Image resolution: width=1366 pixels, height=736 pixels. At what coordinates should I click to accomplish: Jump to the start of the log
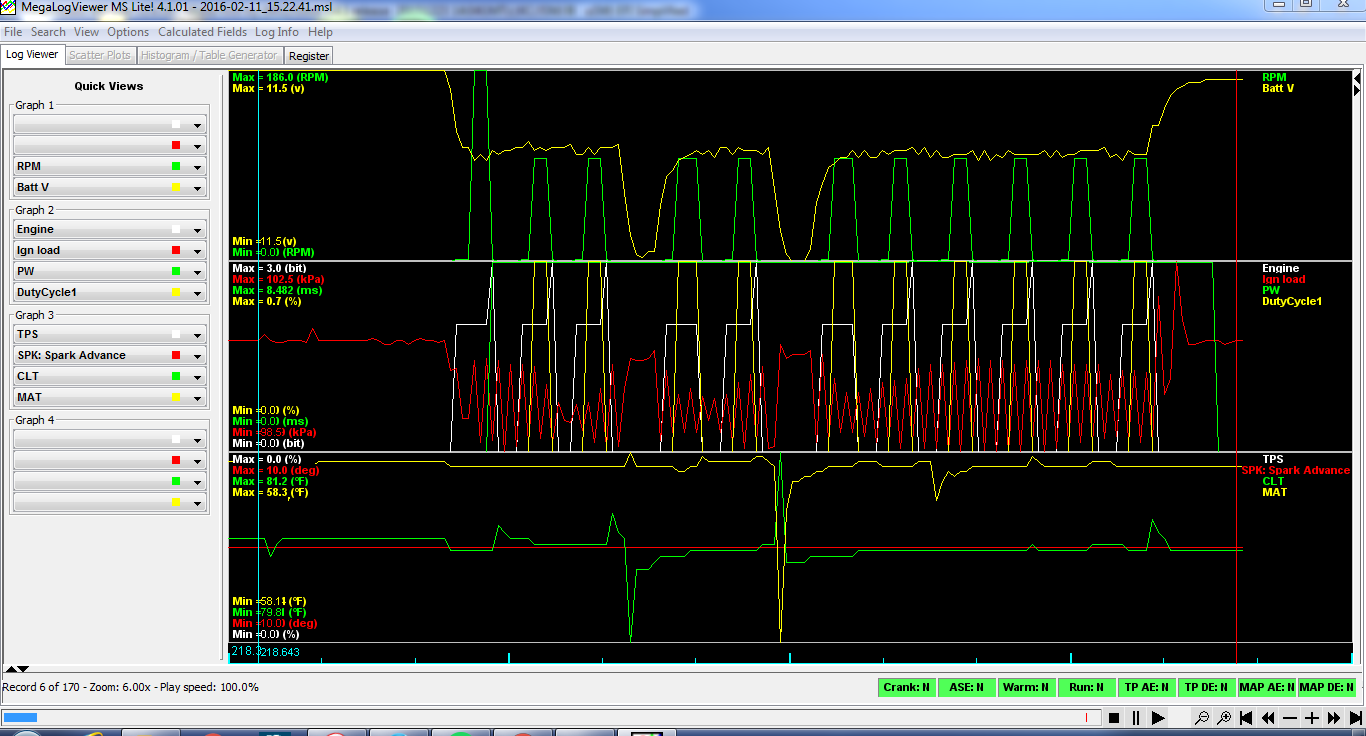click(1246, 718)
